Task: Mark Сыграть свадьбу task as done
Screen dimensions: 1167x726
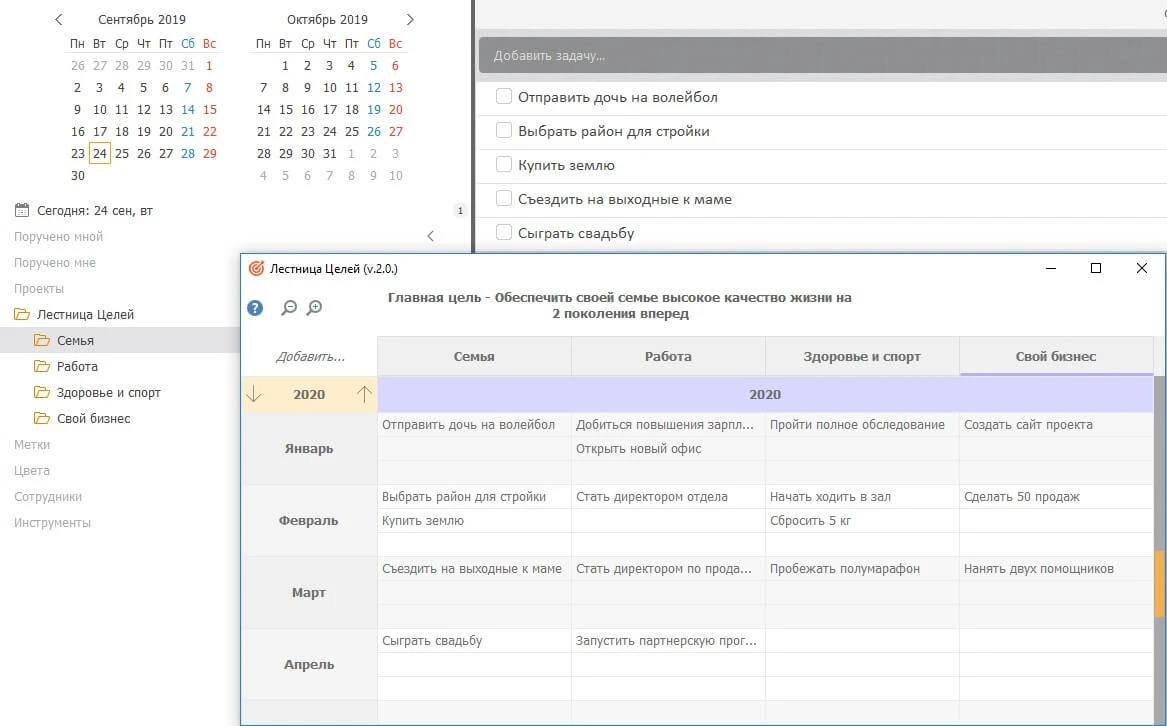Action: click(x=504, y=233)
